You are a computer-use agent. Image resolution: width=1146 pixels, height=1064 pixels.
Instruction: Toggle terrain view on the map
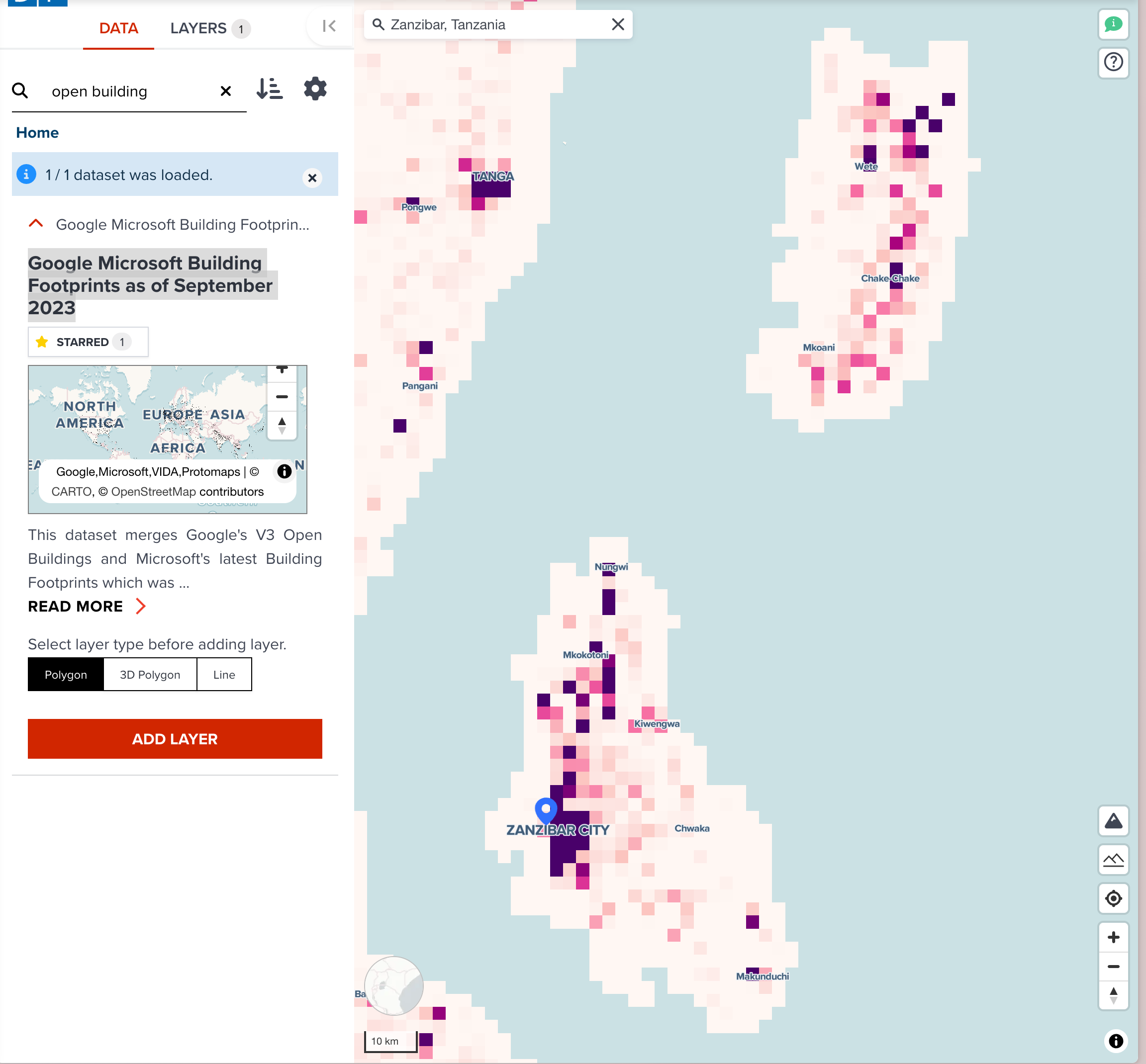1114,821
